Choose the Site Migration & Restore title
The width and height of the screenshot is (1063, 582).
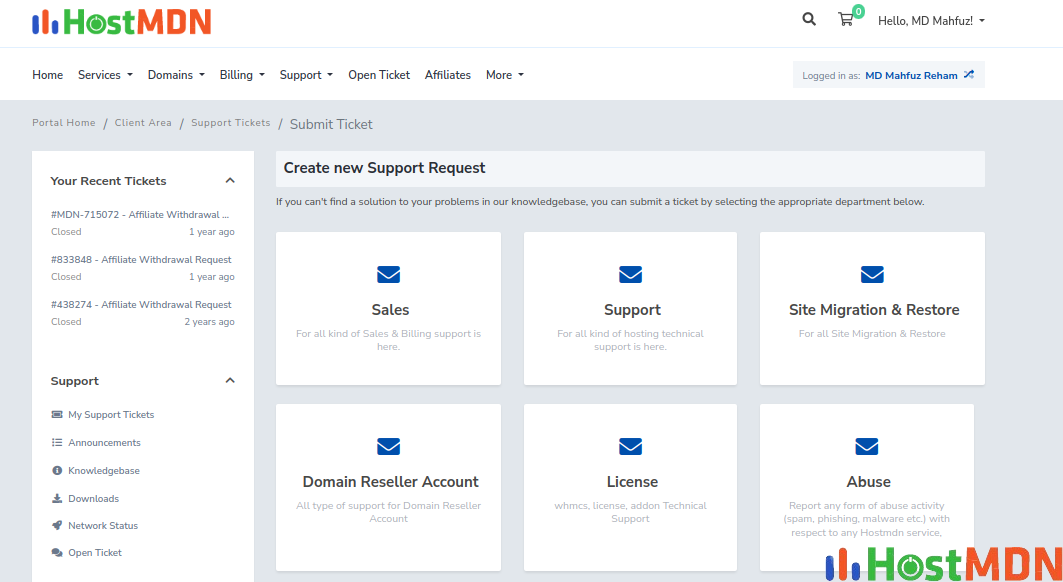[x=874, y=310]
